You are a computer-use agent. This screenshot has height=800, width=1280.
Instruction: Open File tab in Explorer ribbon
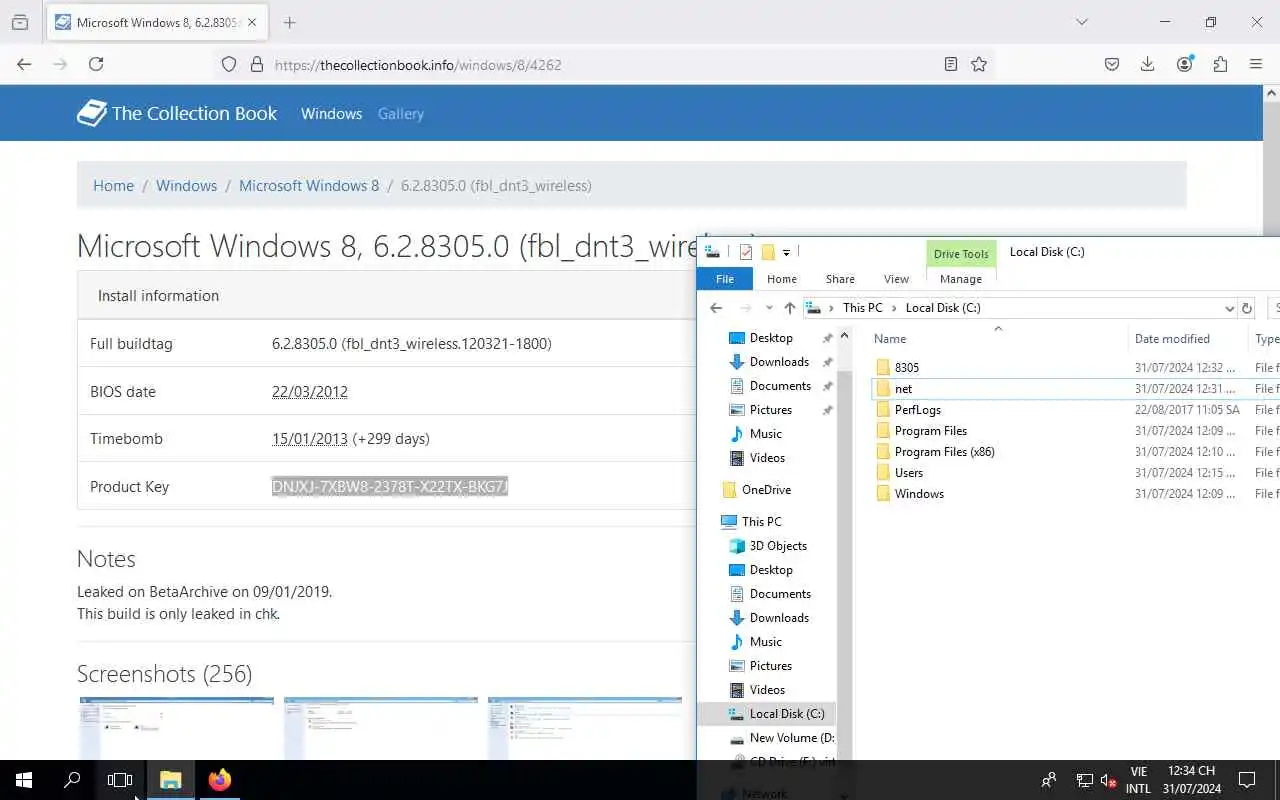tap(725, 279)
